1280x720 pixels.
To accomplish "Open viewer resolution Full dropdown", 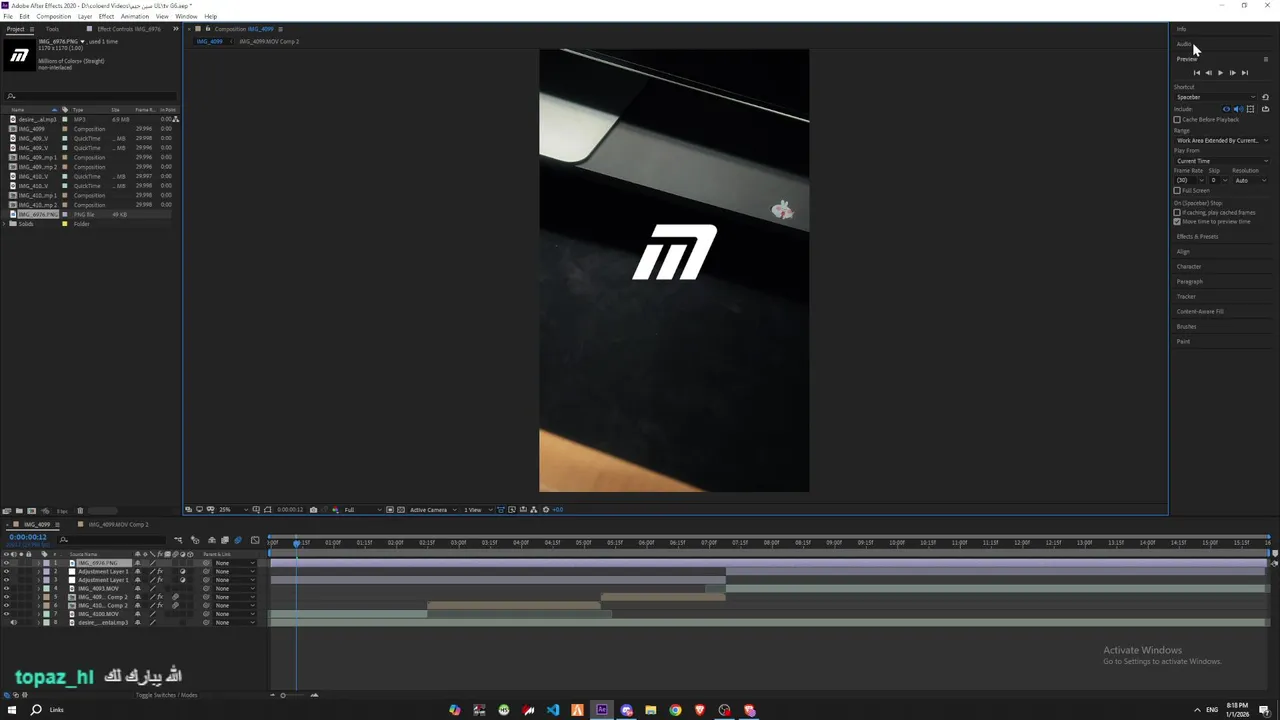I will [x=363, y=510].
